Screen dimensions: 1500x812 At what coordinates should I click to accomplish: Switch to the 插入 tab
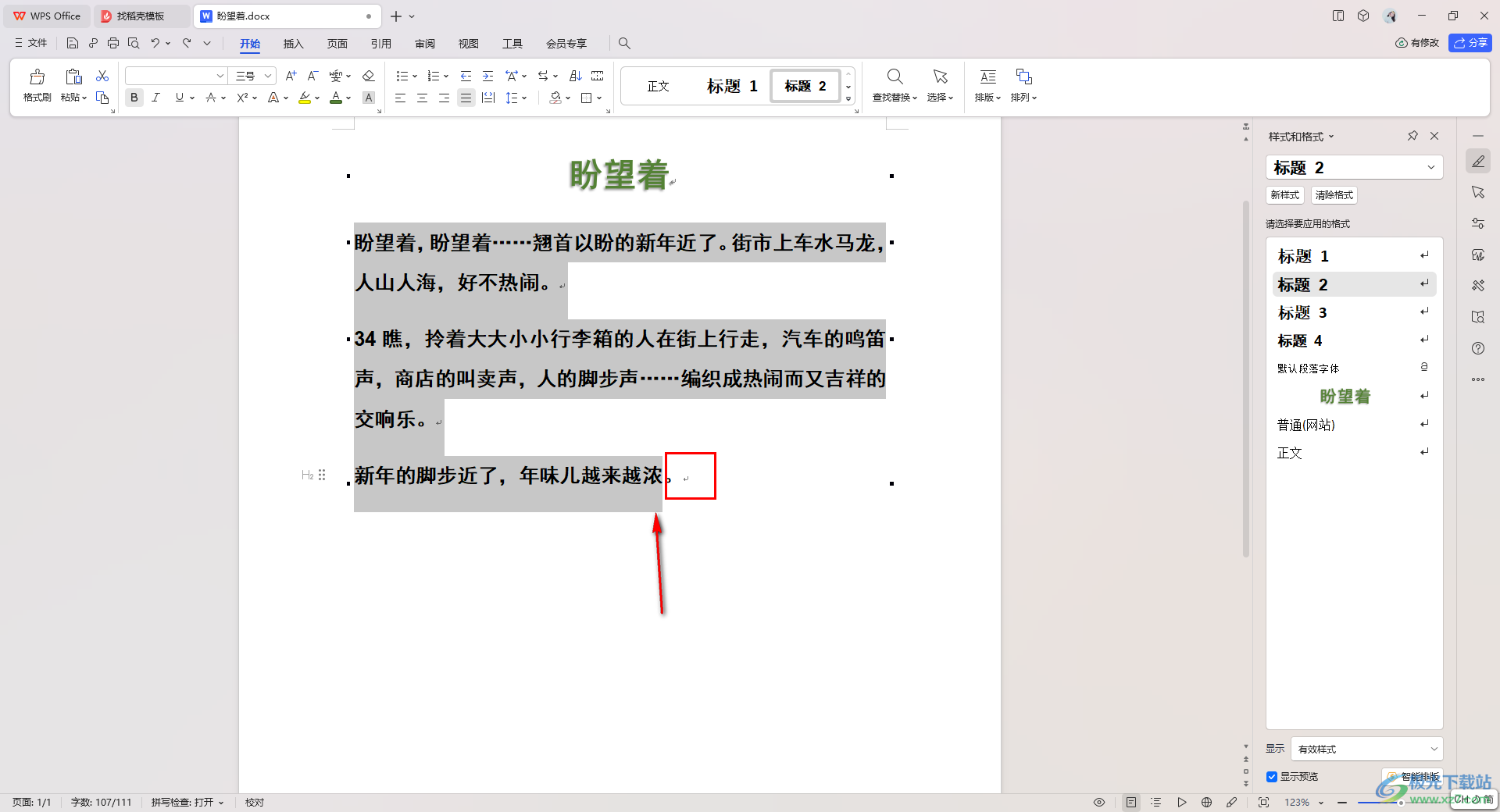coord(293,44)
